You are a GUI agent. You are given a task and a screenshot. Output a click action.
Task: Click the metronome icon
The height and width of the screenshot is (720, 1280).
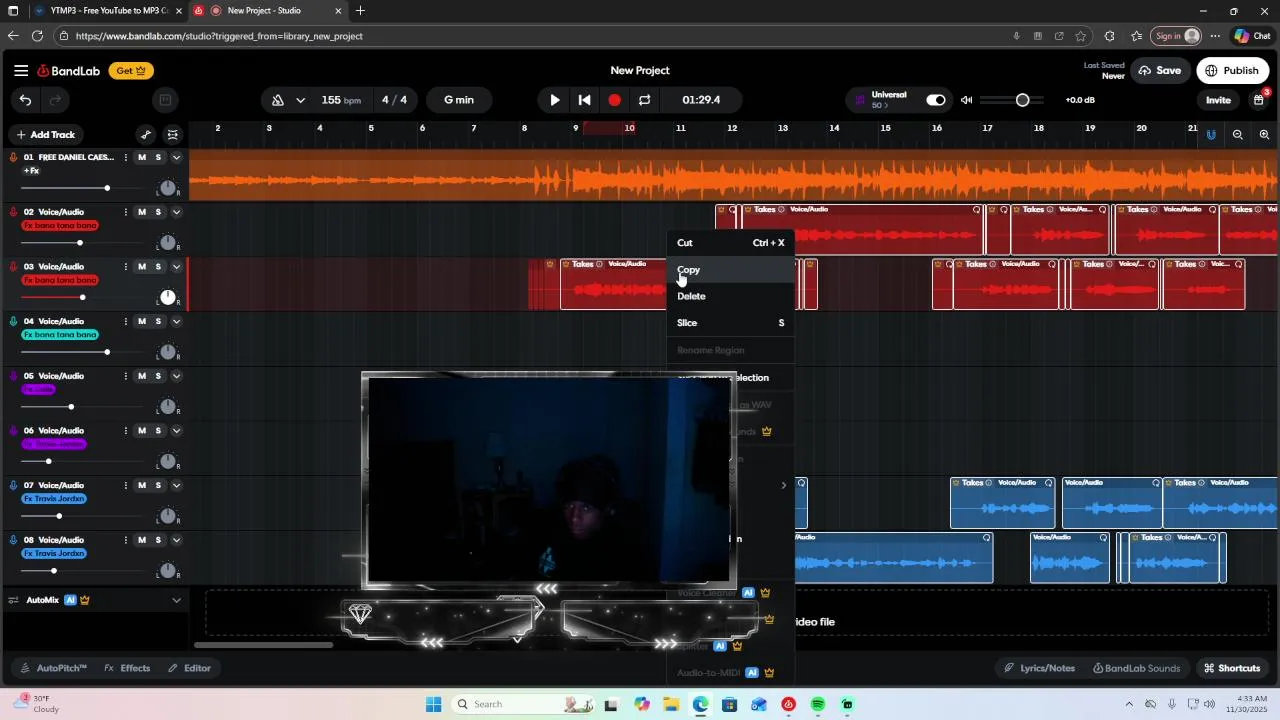(278, 100)
